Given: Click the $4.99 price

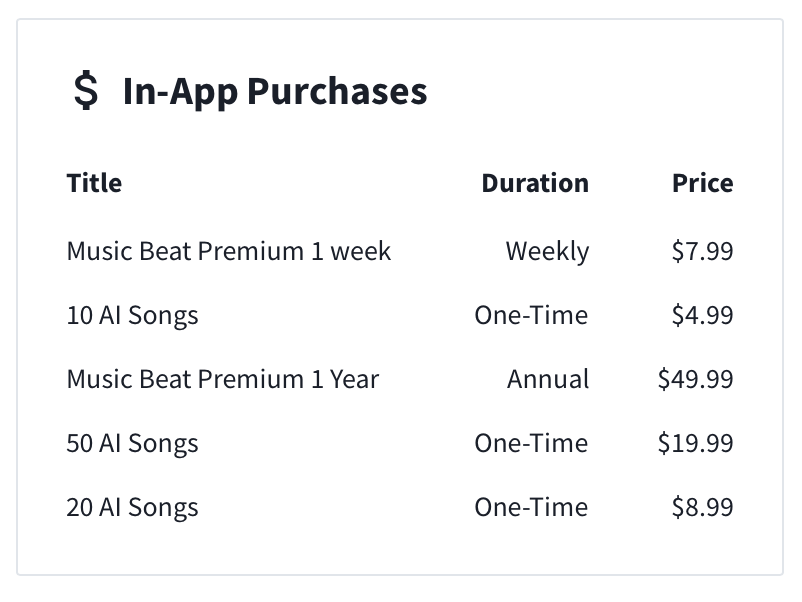Looking at the screenshot, I should [702, 315].
